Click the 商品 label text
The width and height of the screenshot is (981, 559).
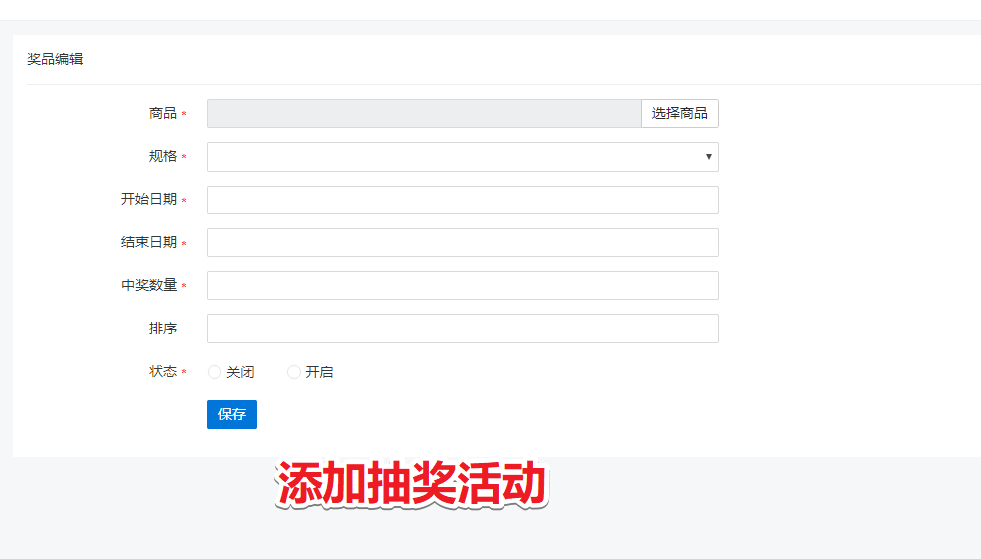coord(163,113)
